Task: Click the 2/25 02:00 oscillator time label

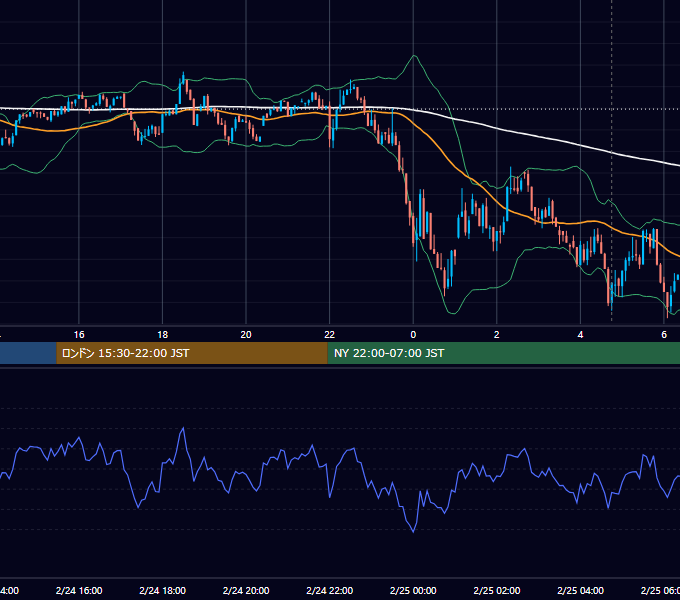Action: [497, 590]
